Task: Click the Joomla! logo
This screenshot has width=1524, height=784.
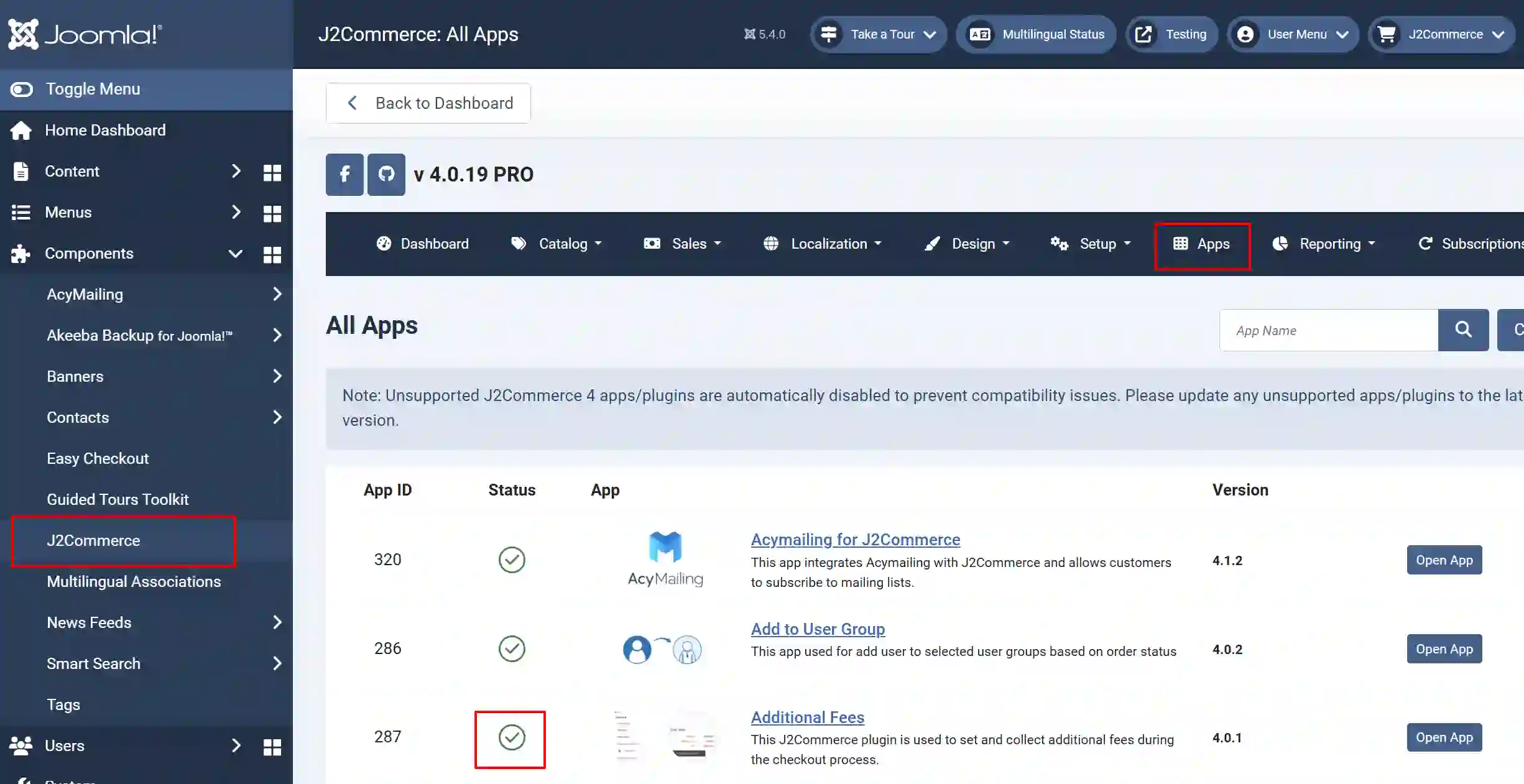Action: point(85,34)
